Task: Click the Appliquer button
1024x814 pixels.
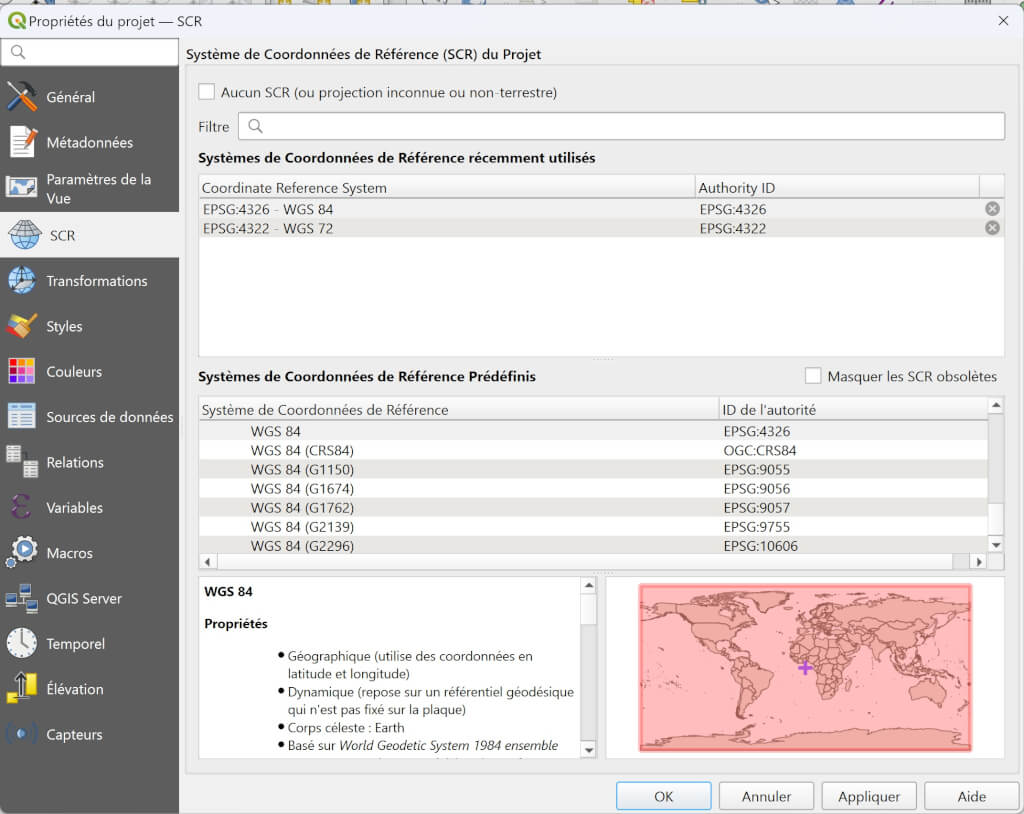Action: point(868,796)
